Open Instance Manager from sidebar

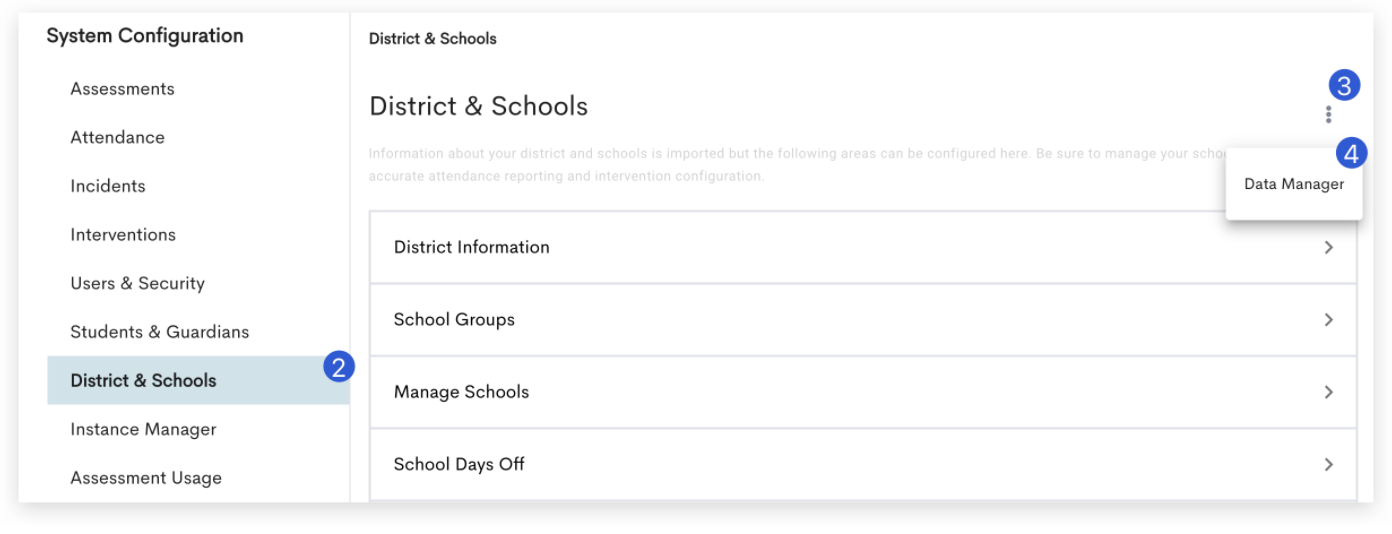point(143,429)
